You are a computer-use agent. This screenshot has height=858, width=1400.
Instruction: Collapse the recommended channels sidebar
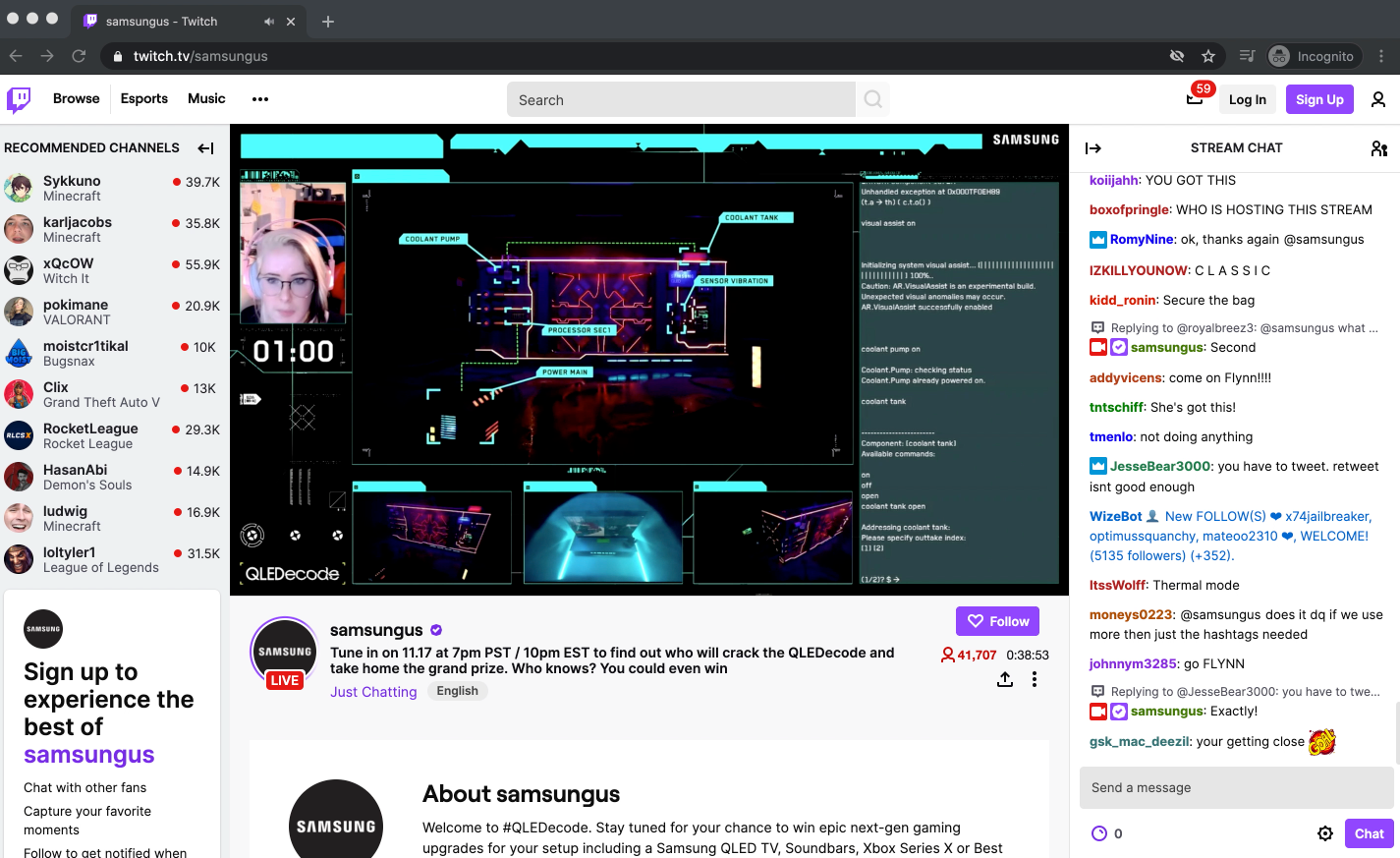(x=205, y=148)
